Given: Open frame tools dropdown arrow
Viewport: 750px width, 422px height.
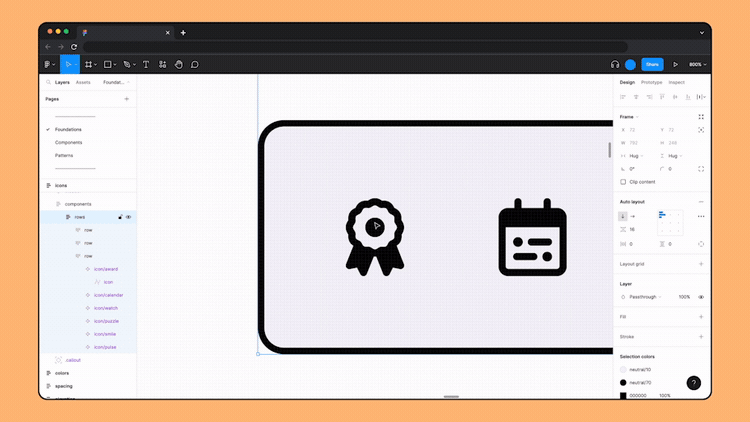Looking at the screenshot, I should coord(96,65).
